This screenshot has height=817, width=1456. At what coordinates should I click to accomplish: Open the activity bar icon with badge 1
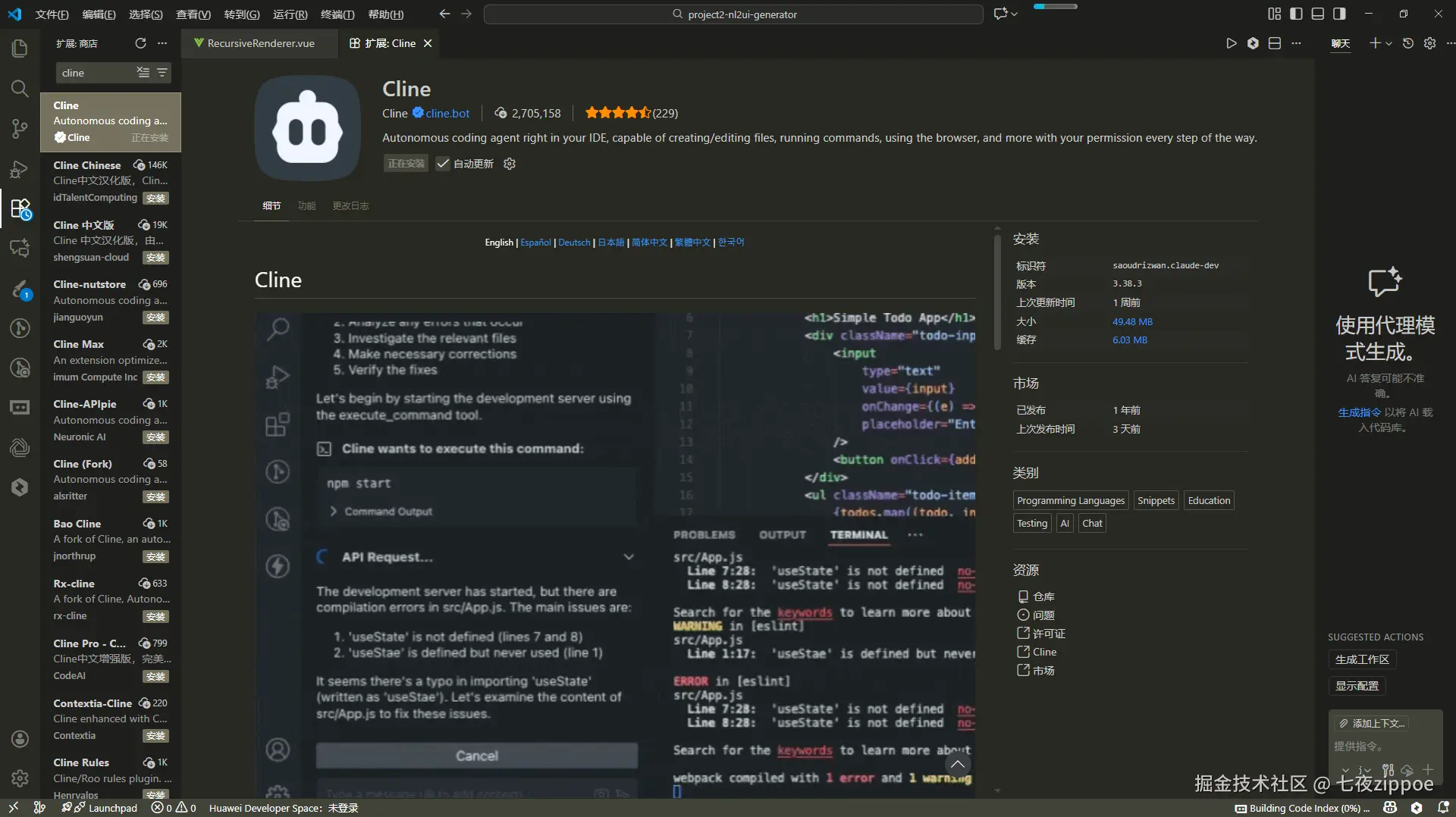(20, 289)
